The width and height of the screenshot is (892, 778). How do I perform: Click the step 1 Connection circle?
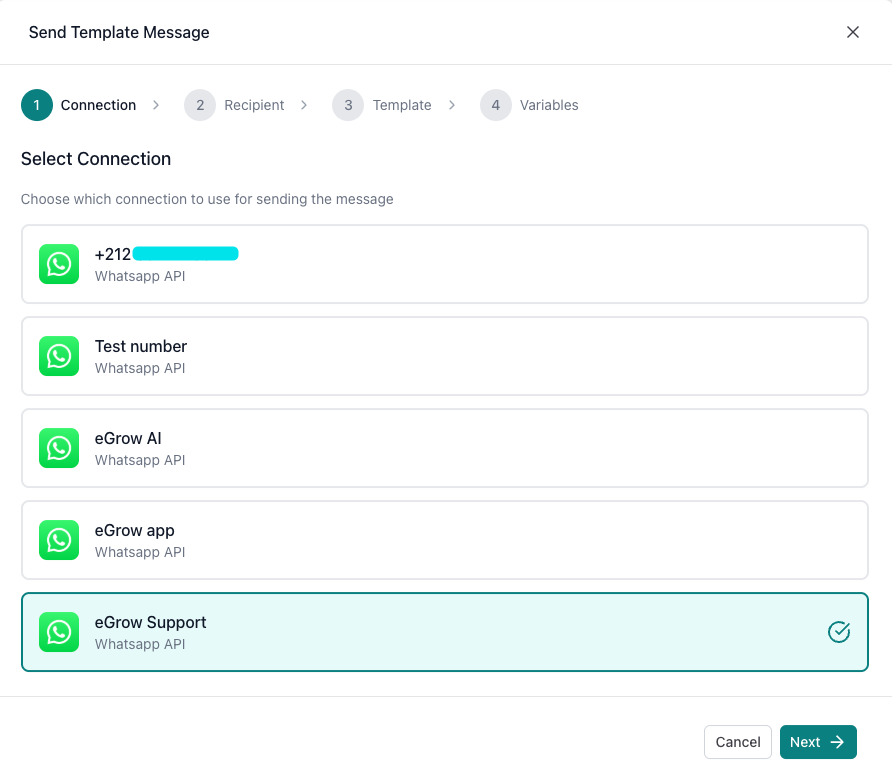[x=37, y=105]
